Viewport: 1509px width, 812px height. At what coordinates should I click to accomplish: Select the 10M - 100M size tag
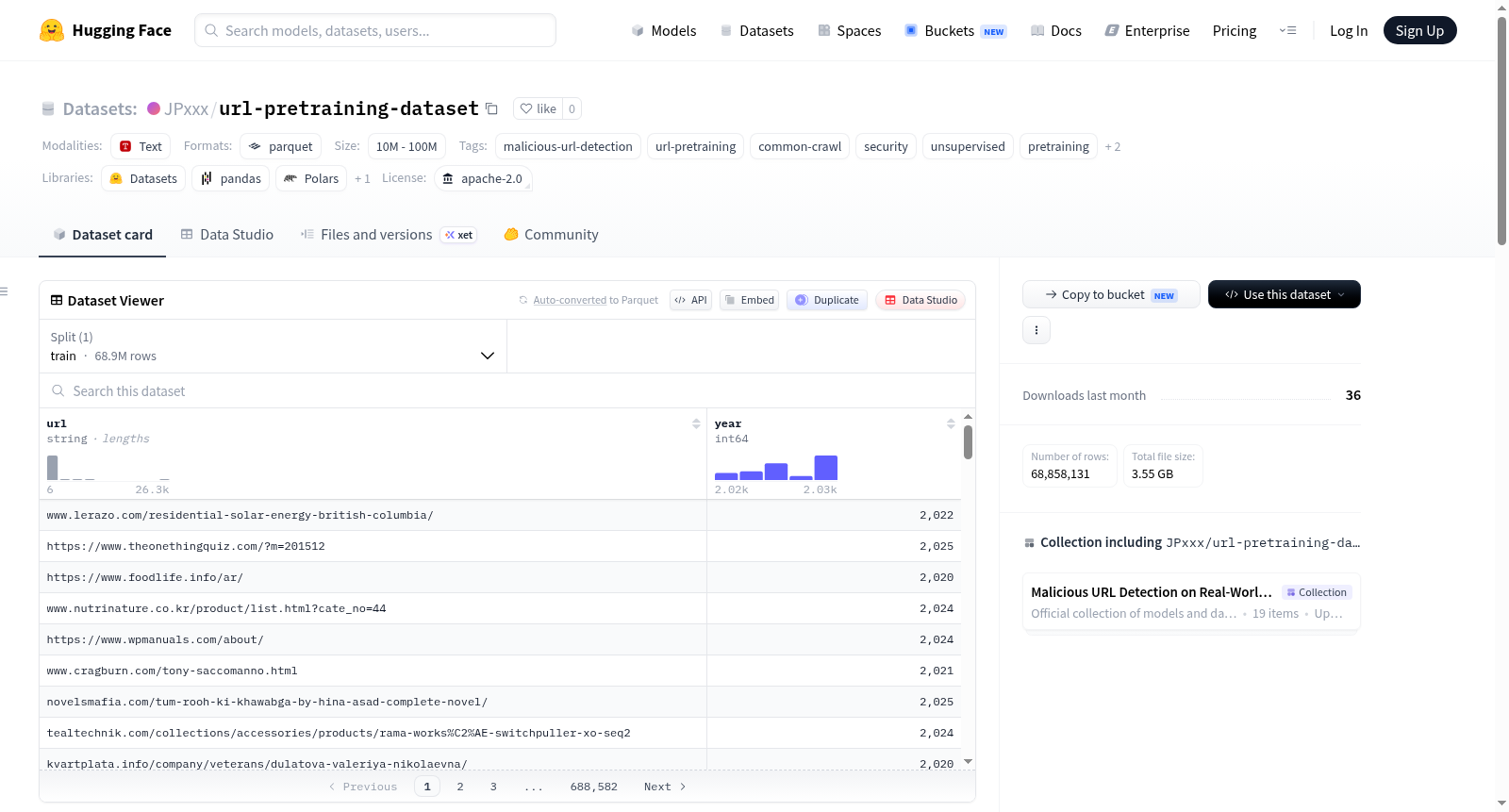coord(406,146)
